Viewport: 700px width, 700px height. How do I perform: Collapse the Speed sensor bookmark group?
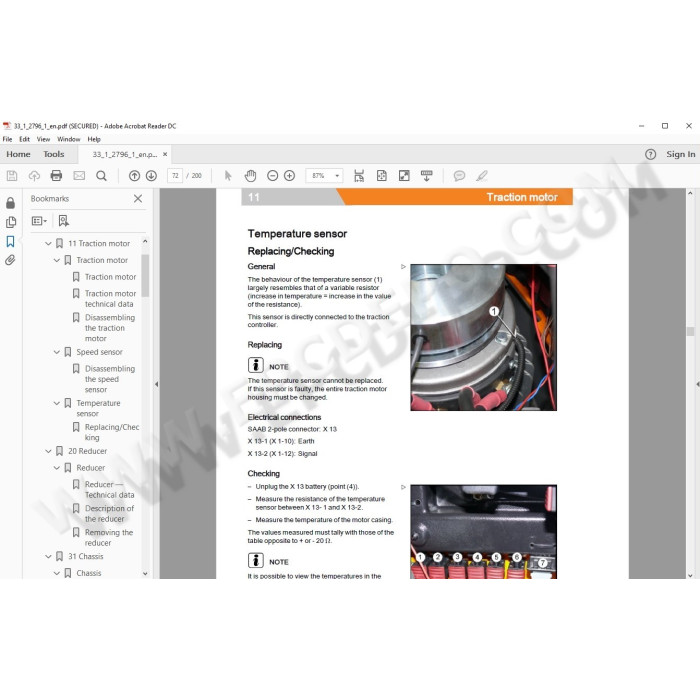57,352
